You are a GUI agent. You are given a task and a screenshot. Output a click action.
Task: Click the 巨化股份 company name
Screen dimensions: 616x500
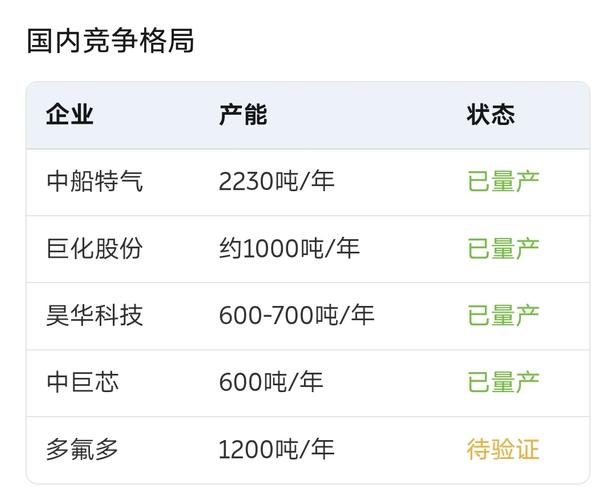point(94,249)
